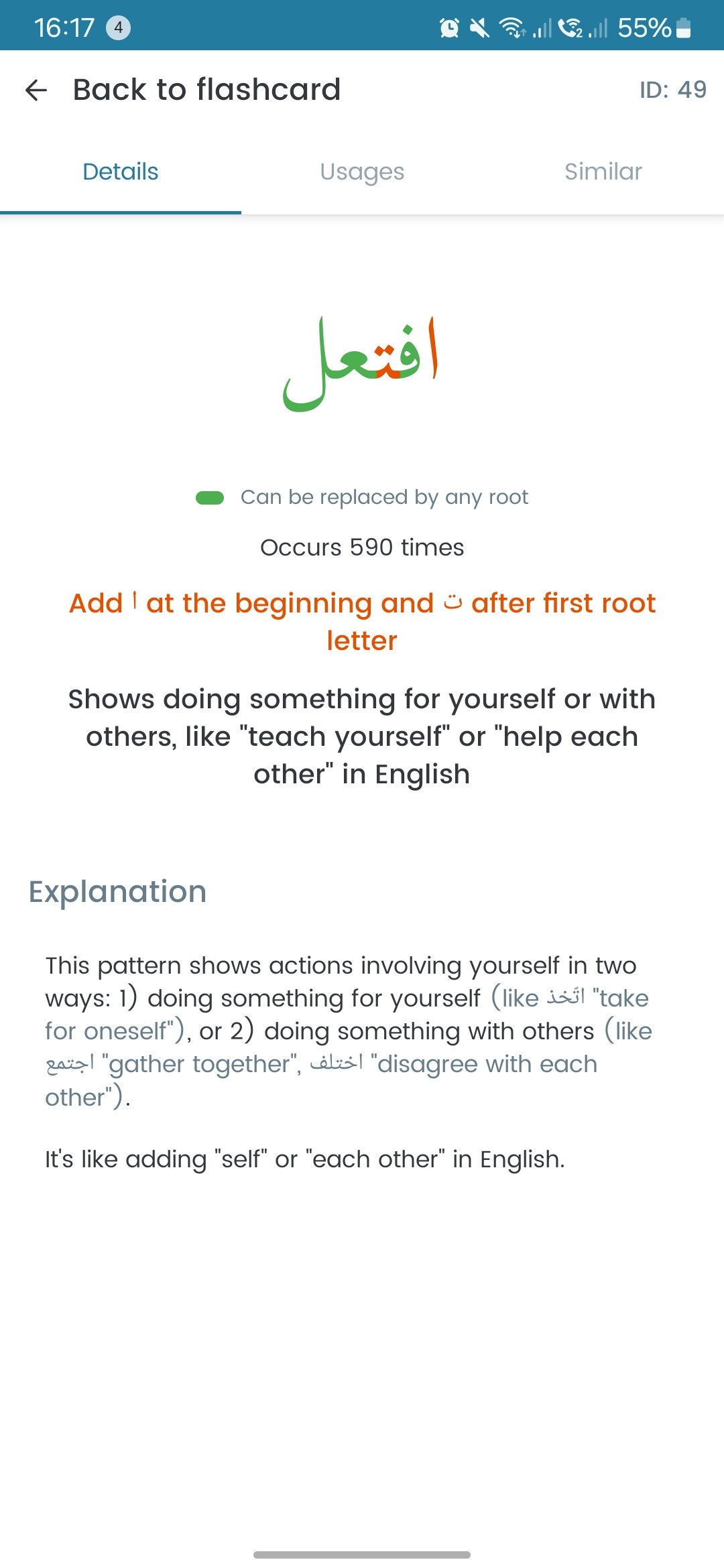Screen dimensions: 724x1568
Task: Tap the large Arabic pattern word
Action: point(361,364)
